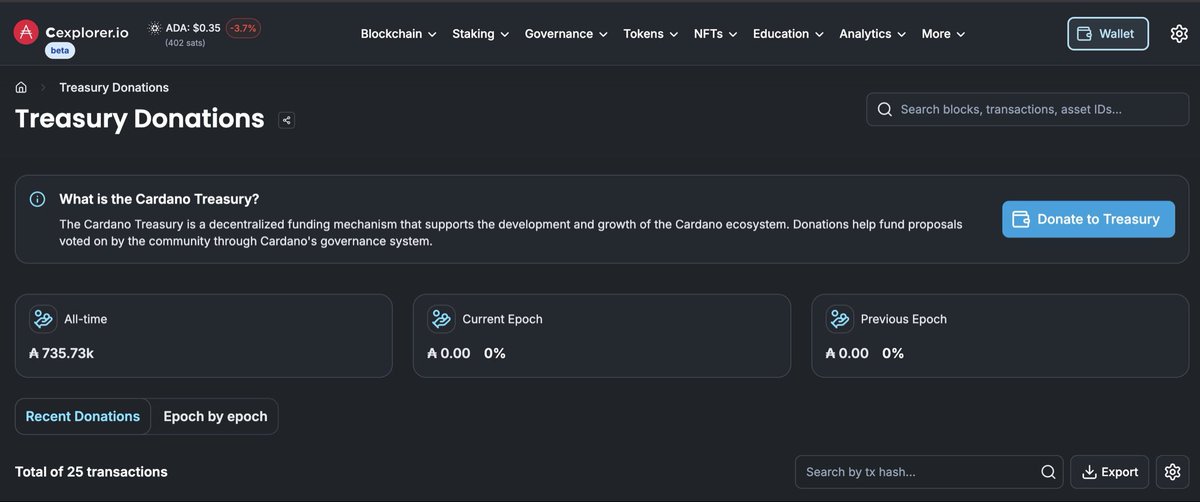Viewport: 1200px width, 502px height.
Task: Click the beta badge under logo
Action: tap(61, 51)
